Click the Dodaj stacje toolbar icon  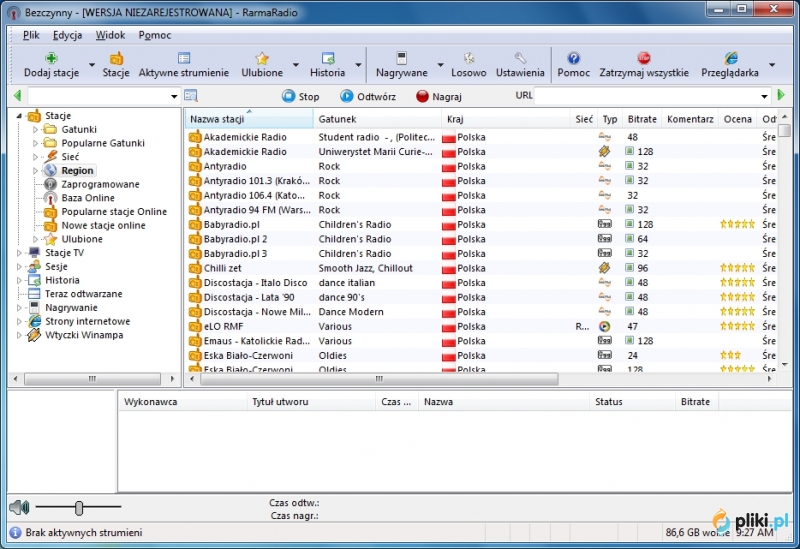click(51, 58)
